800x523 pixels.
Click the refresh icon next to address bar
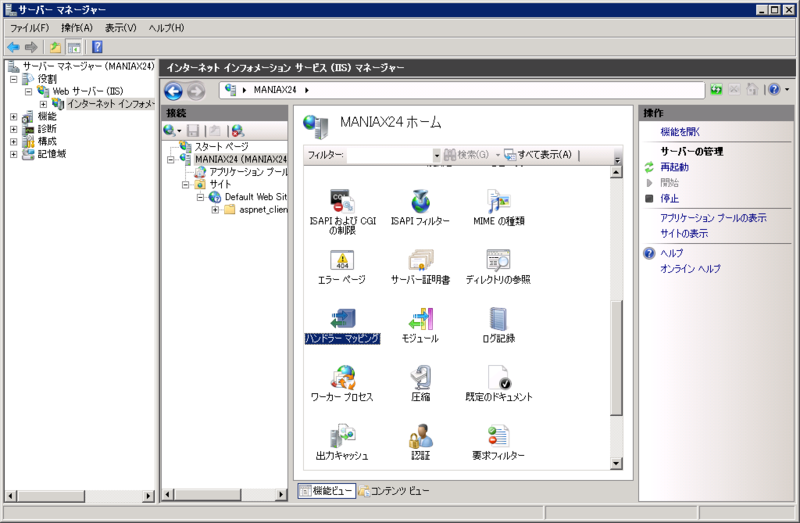click(716, 90)
